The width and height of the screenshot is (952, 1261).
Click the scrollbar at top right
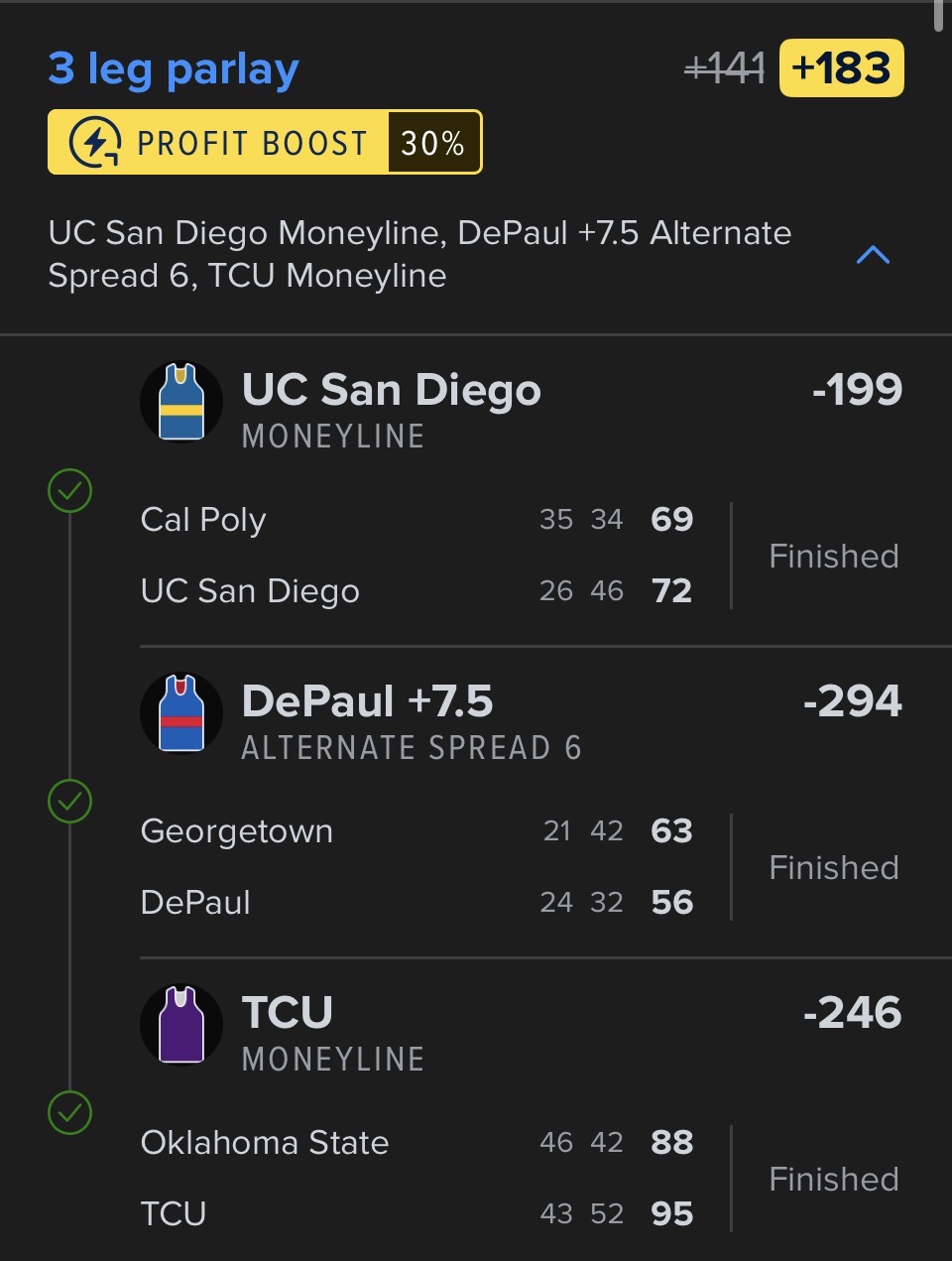coord(939,16)
